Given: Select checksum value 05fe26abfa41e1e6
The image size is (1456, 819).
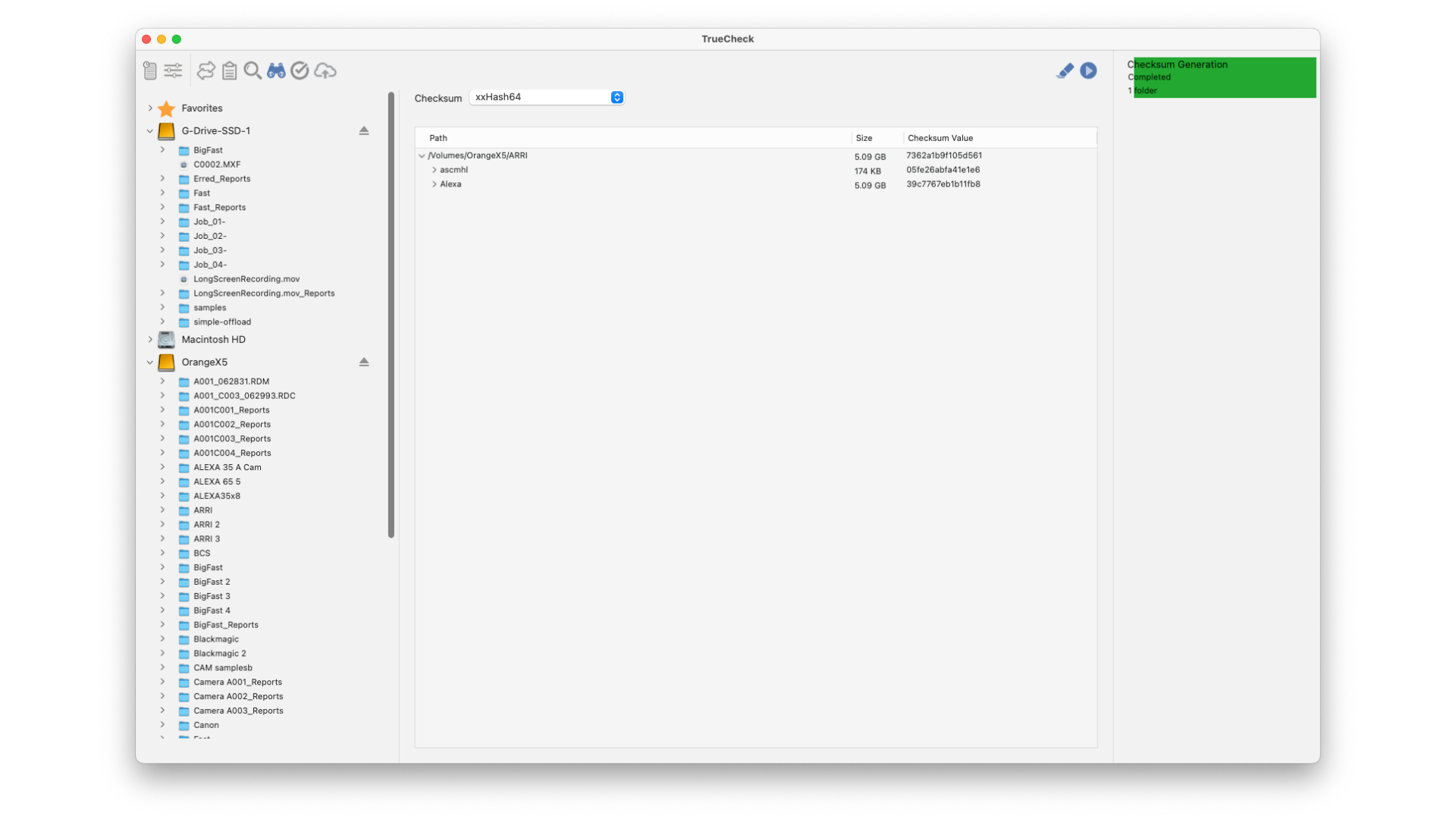Looking at the screenshot, I should pyautogui.click(x=943, y=170).
